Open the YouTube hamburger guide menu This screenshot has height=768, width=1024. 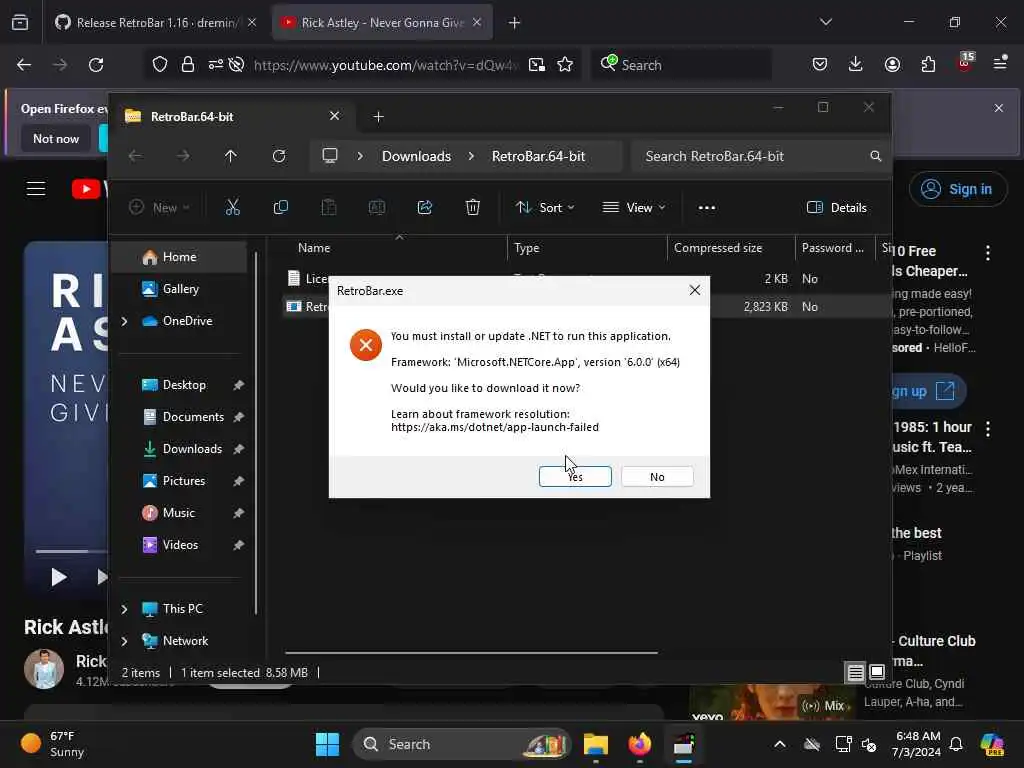pyautogui.click(x=36, y=189)
